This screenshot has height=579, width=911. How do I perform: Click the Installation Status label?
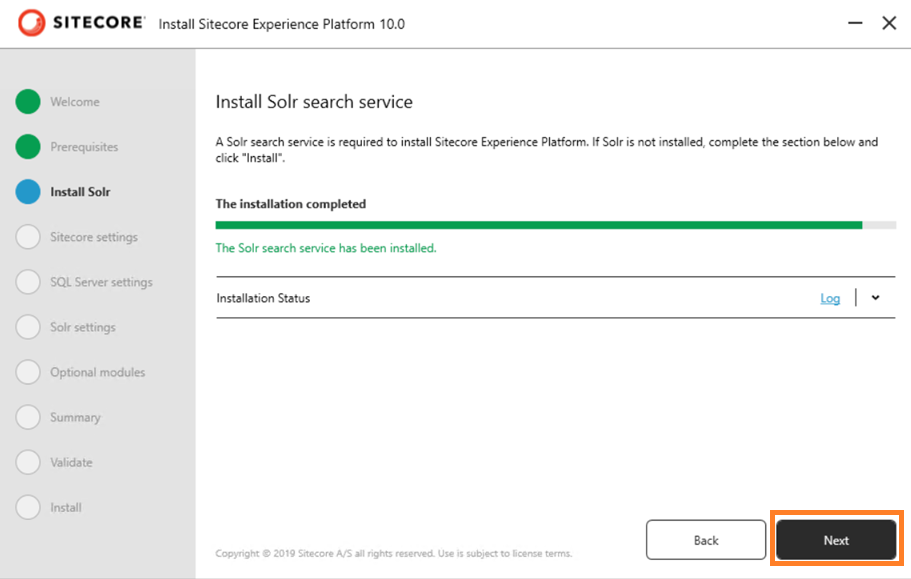[263, 298]
